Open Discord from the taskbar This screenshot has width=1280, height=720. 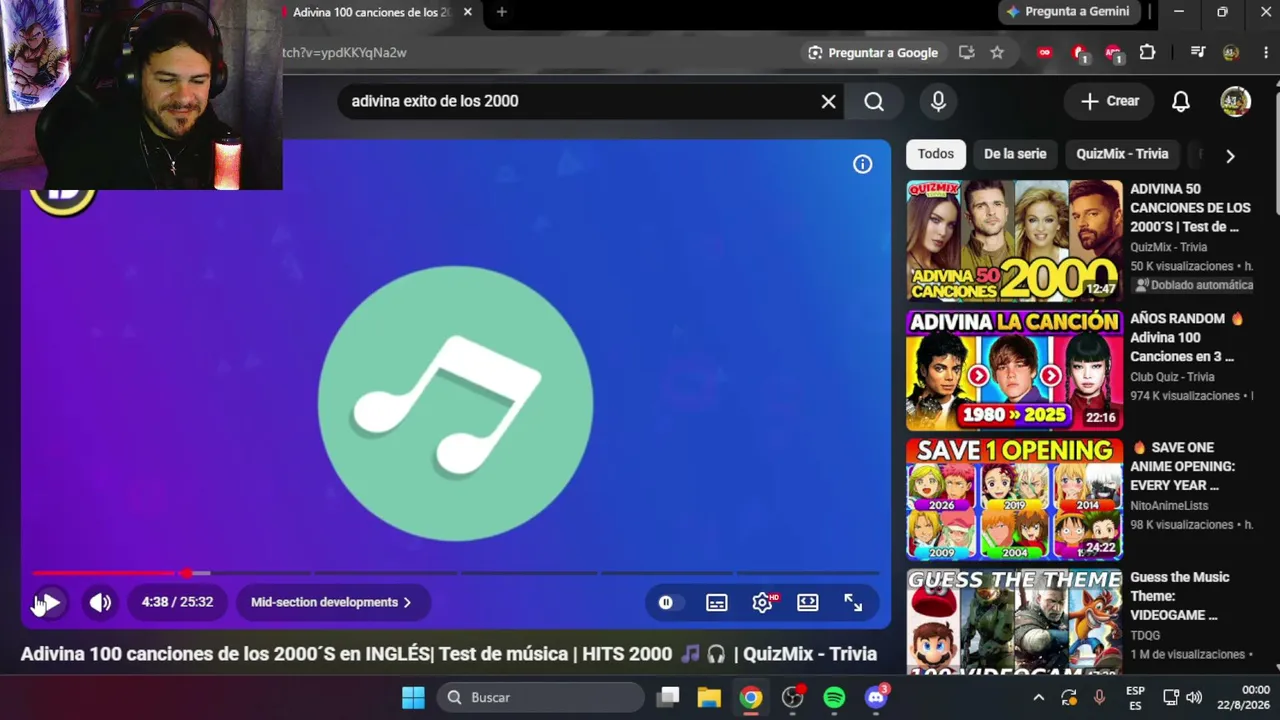click(x=876, y=697)
